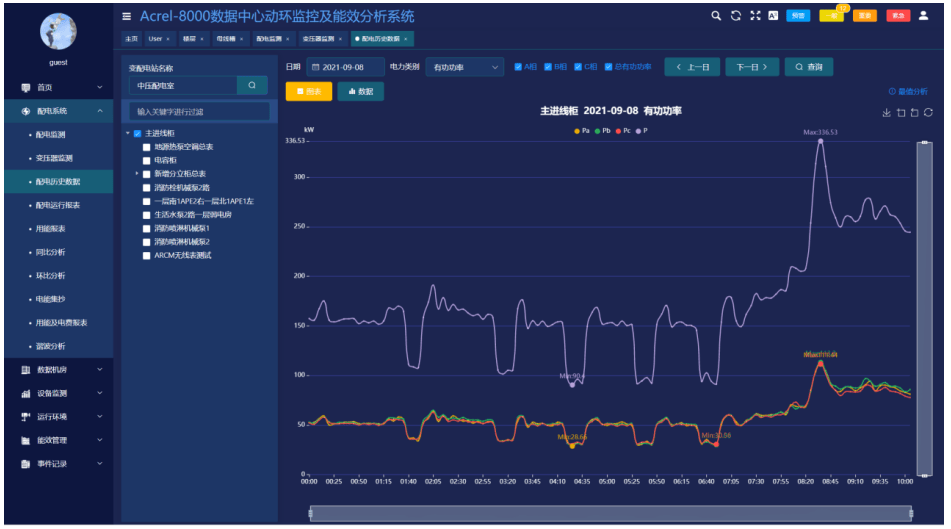Click the 下一日 next day button
The image size is (951, 529).
(752, 67)
